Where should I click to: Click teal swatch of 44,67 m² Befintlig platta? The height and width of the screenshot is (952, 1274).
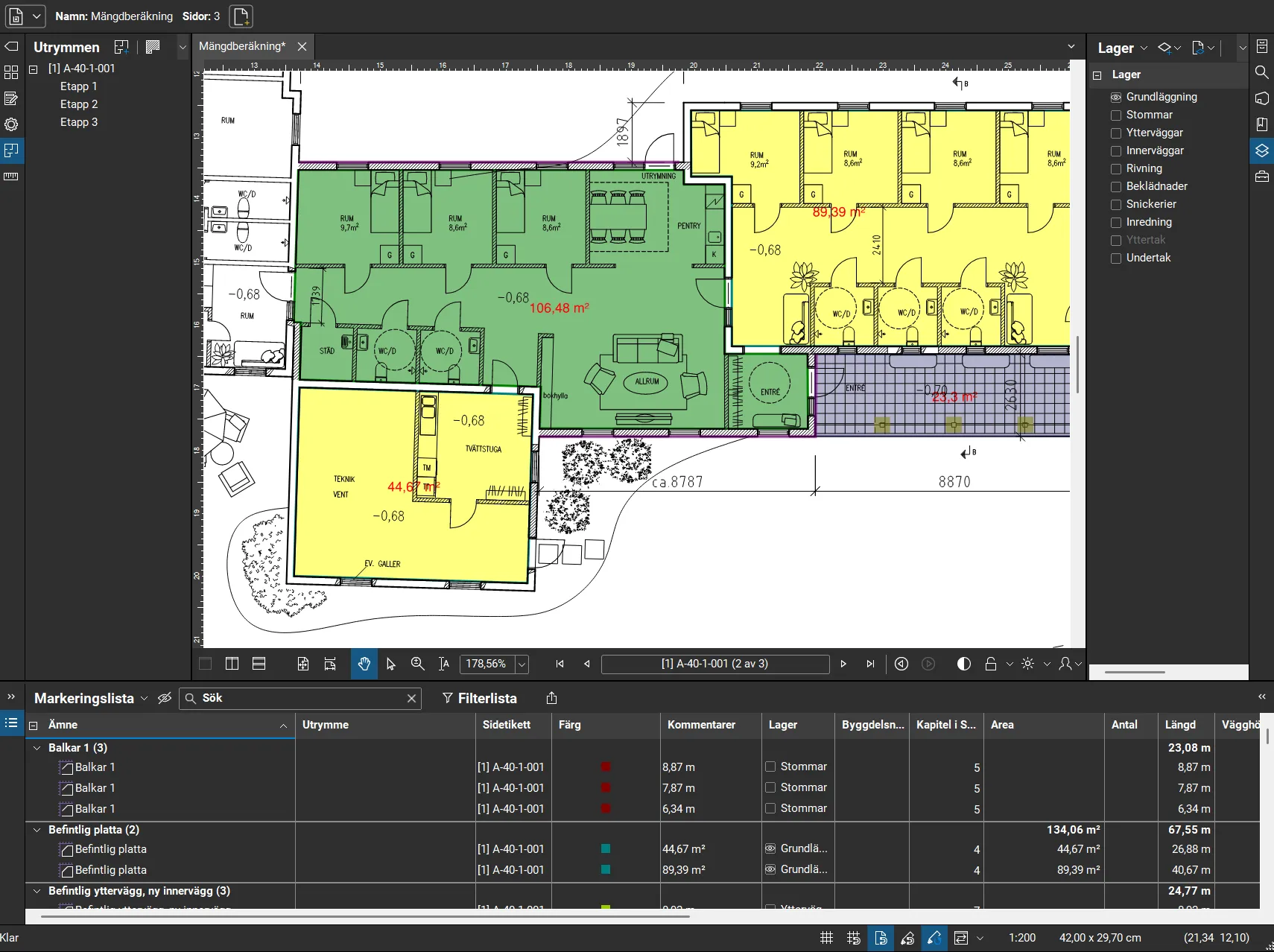pyautogui.click(x=606, y=848)
